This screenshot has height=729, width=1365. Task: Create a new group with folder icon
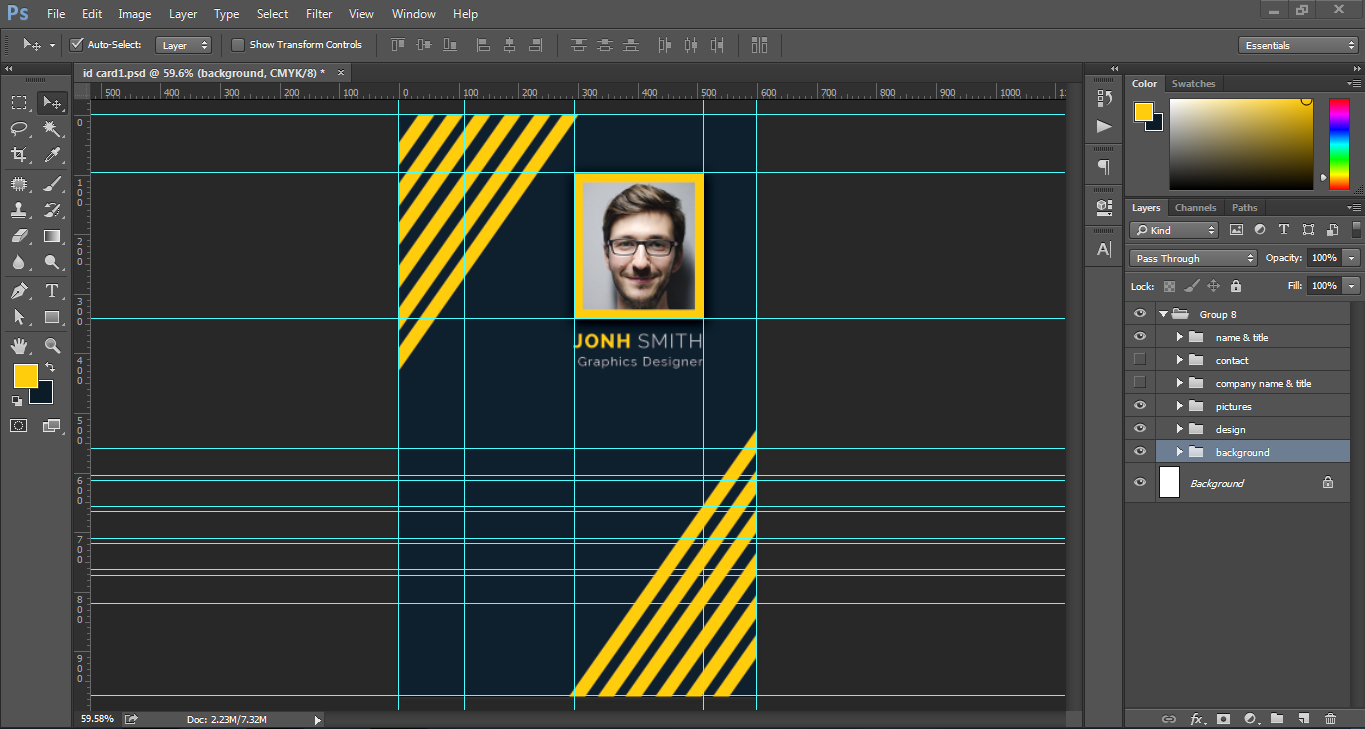coord(1277,718)
